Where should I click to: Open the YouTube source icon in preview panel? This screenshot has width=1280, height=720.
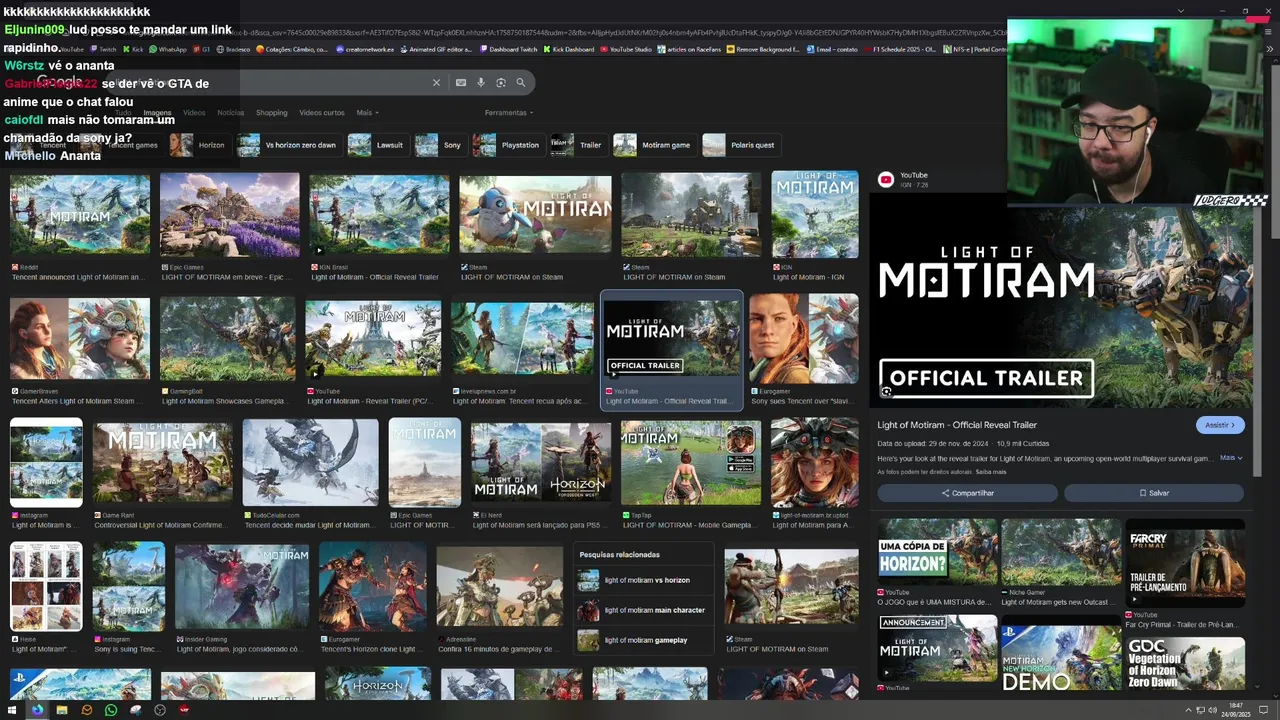885,180
